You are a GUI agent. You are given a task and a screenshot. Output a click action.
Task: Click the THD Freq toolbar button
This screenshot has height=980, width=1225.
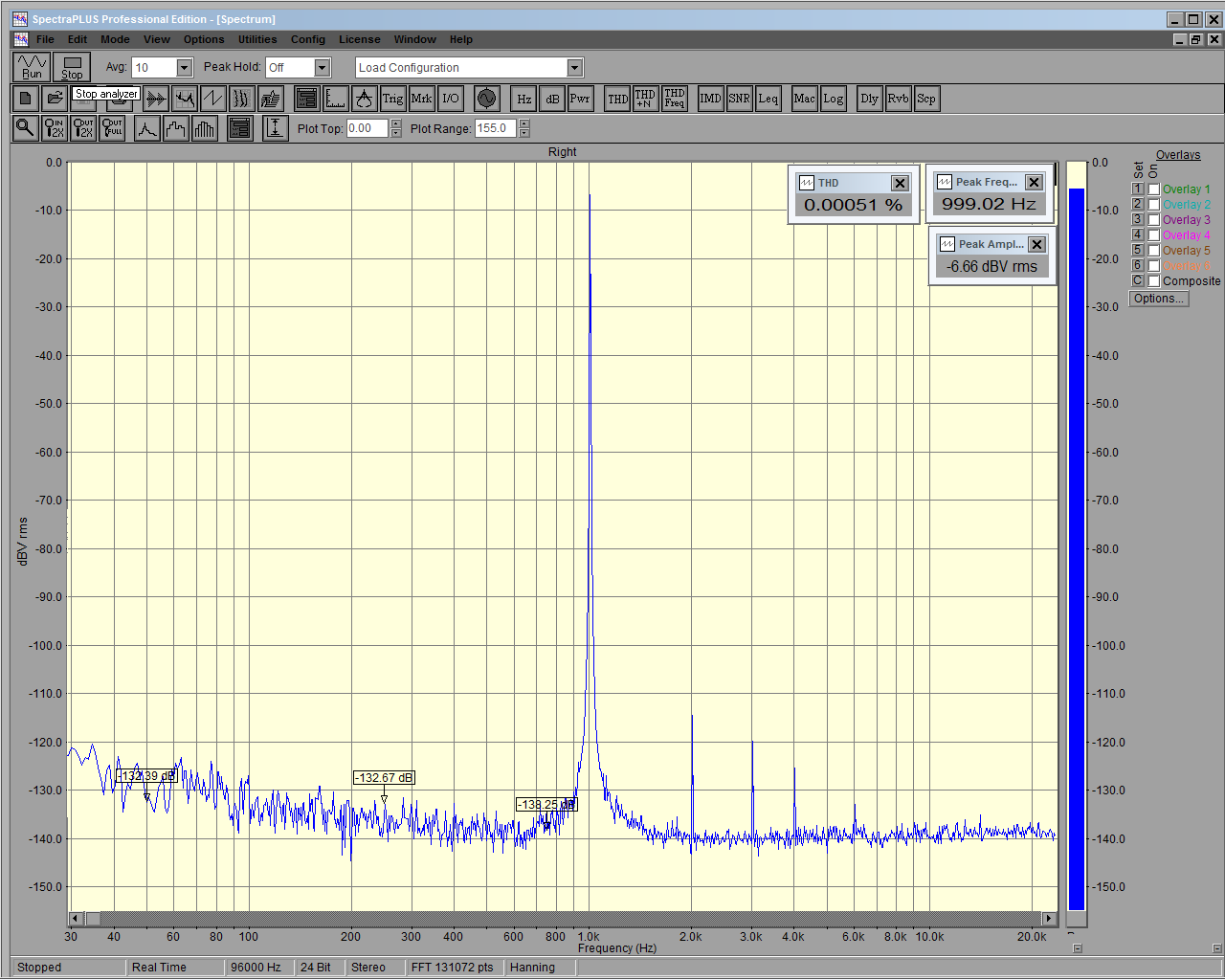675,98
